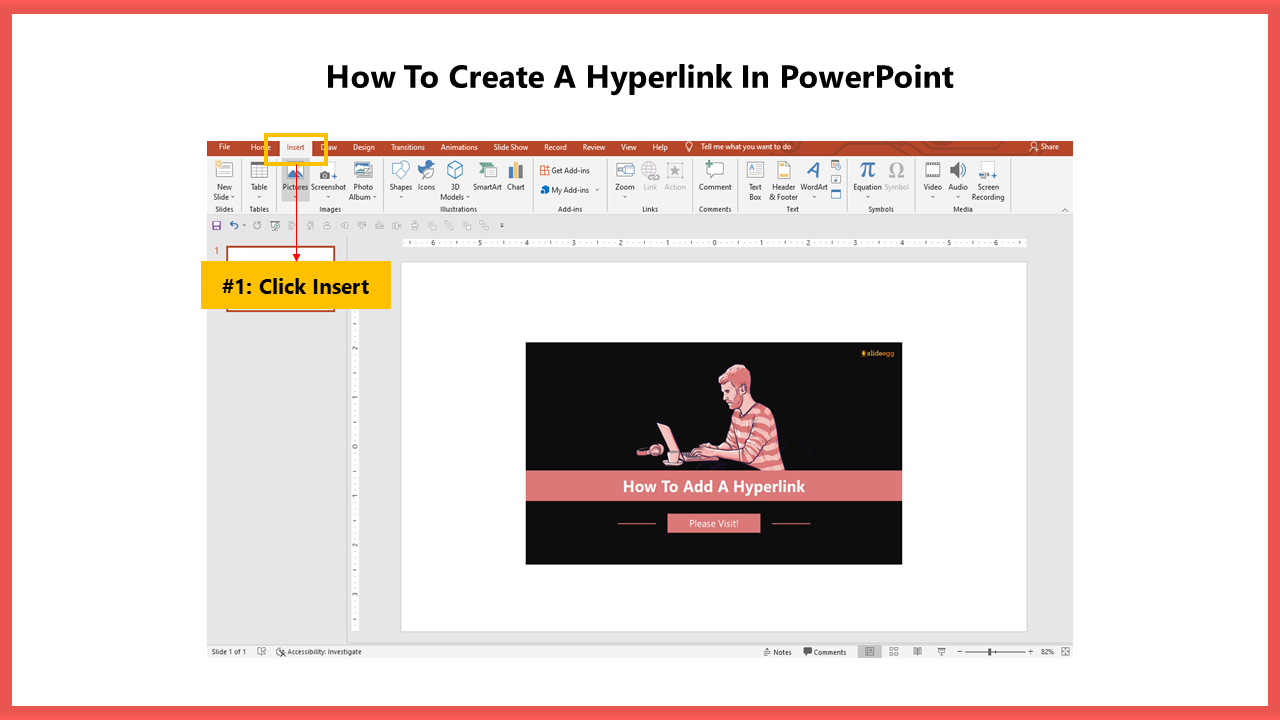Click the WordArt icon
The width and height of the screenshot is (1280, 720).
tap(813, 170)
